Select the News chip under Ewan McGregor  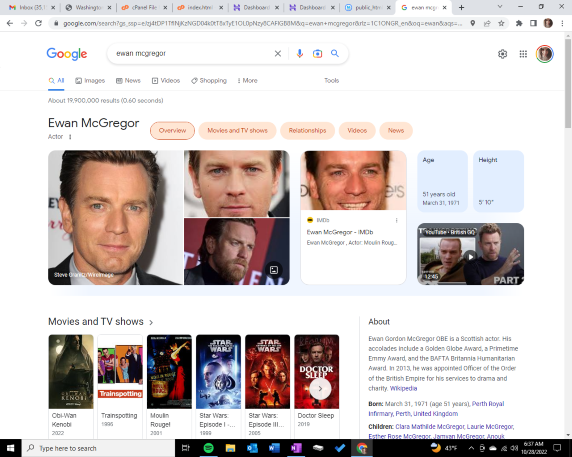[396, 131]
